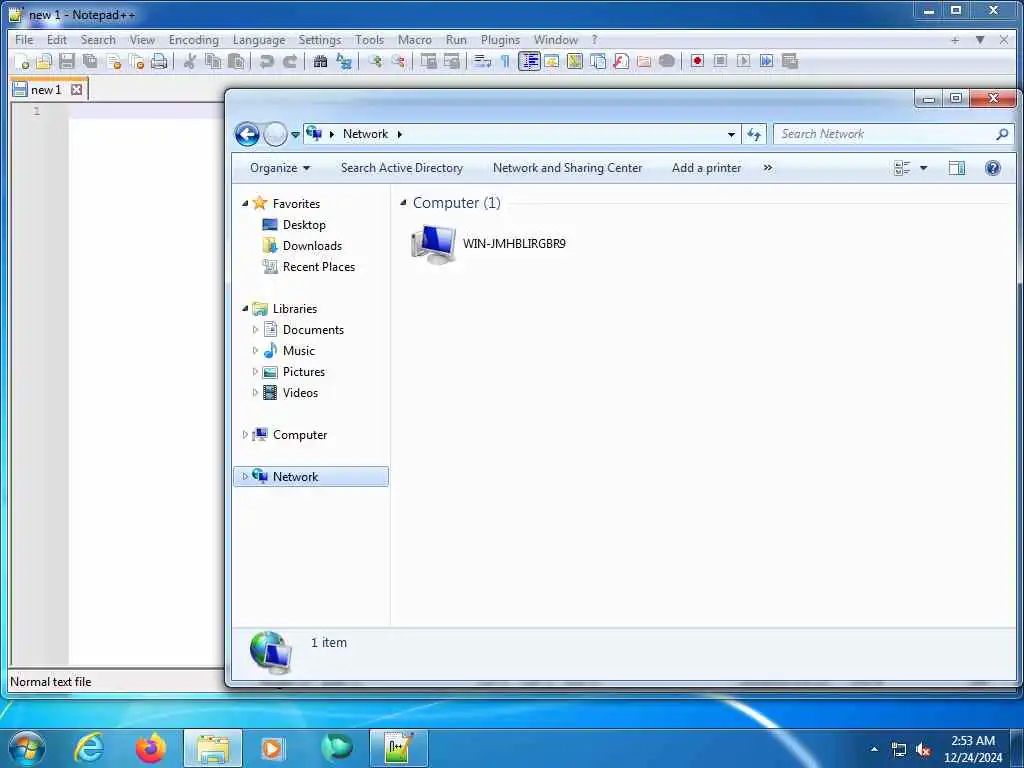Screen dimensions: 1024x768
Task: Click the Open file toolbar icon
Action: tap(44, 61)
